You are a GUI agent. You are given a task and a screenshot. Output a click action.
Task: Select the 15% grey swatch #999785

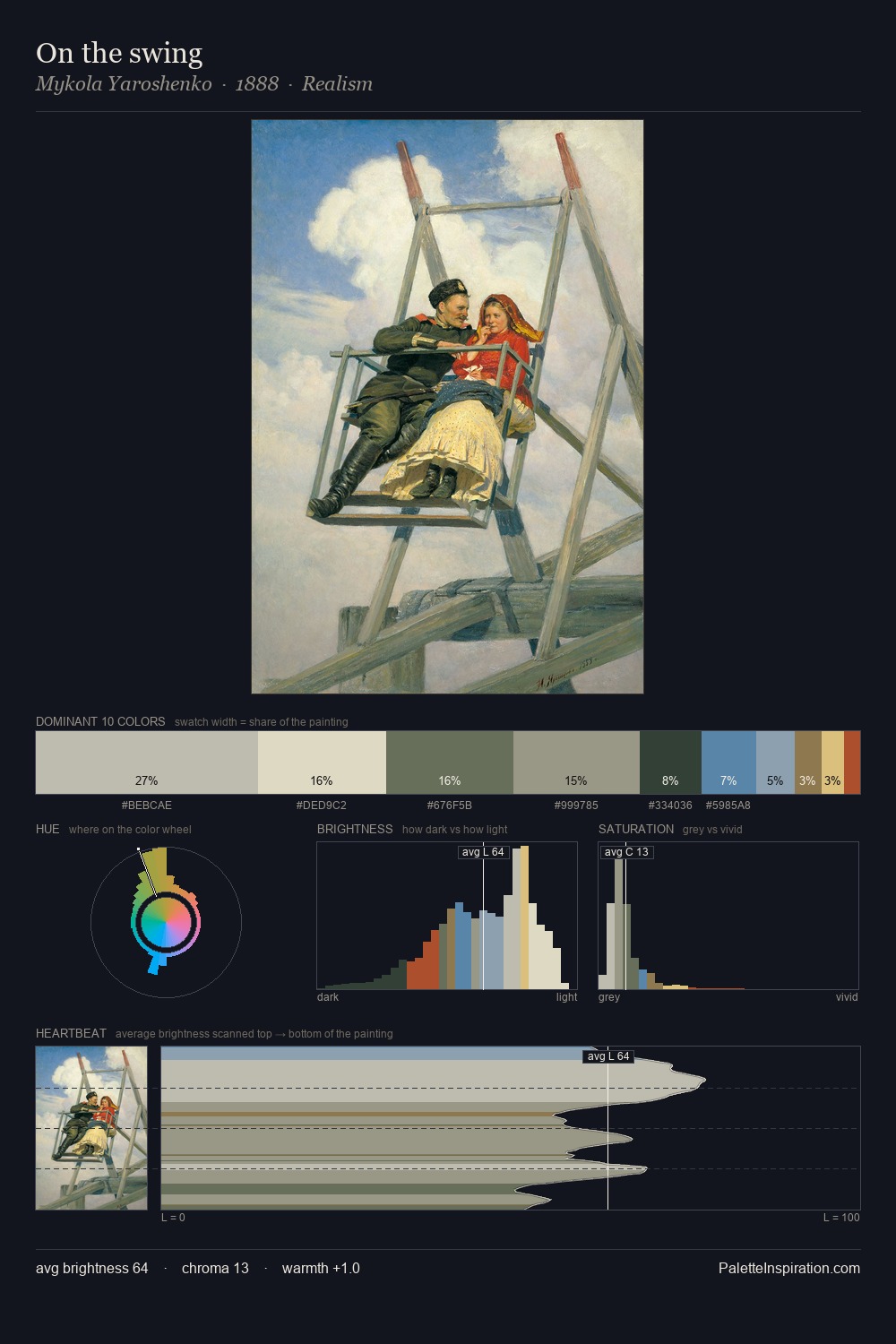point(576,762)
